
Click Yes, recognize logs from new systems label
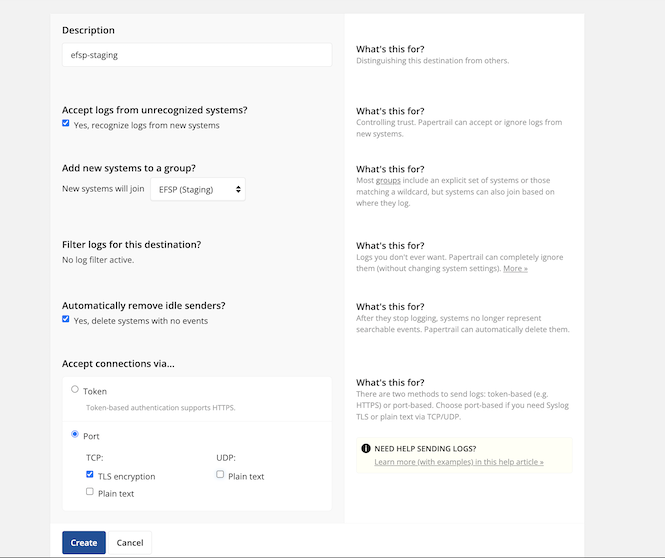[x=147, y=126]
